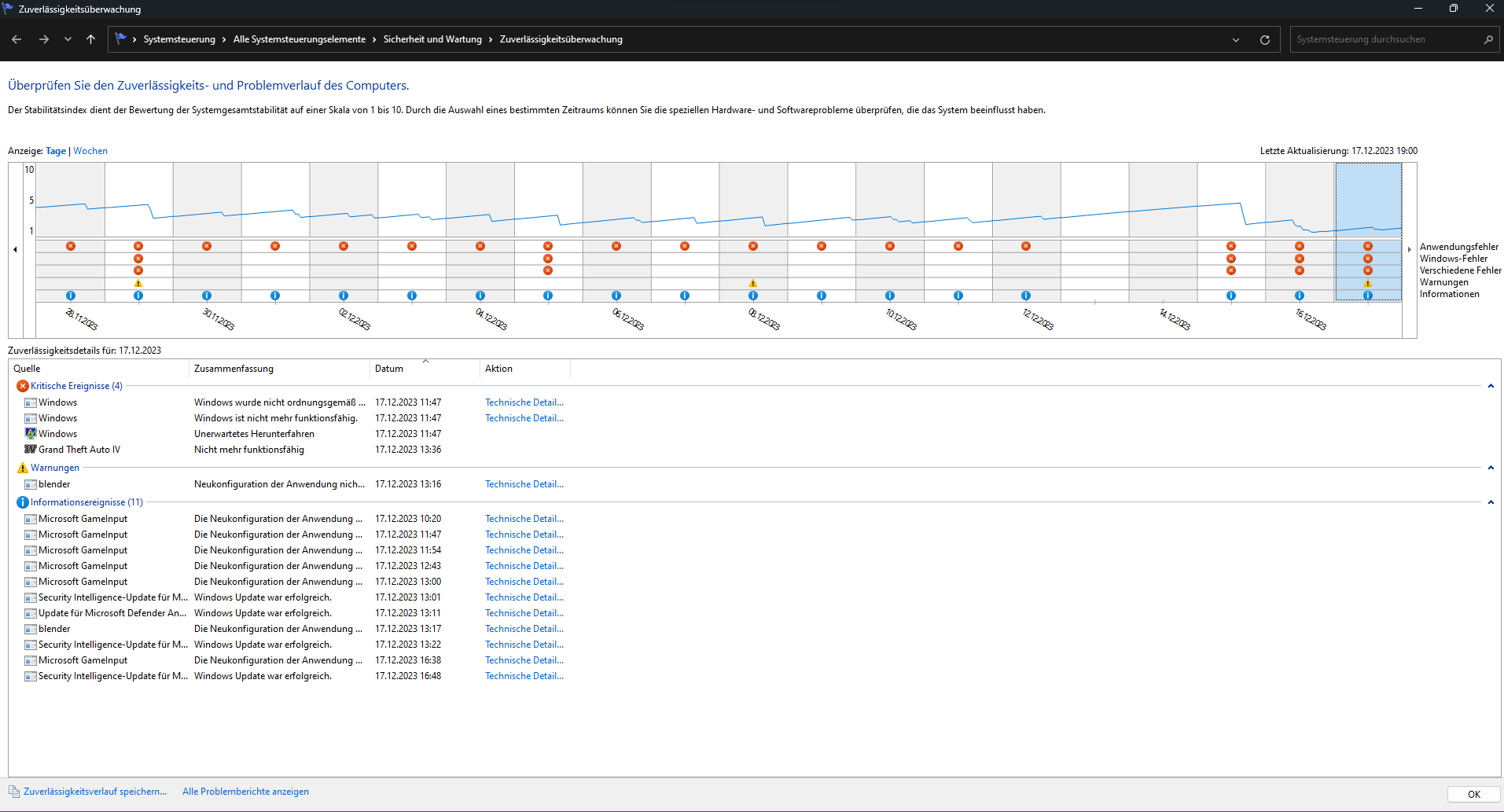
Task: Click the chart's right scroll arrow
Action: 1409,249
